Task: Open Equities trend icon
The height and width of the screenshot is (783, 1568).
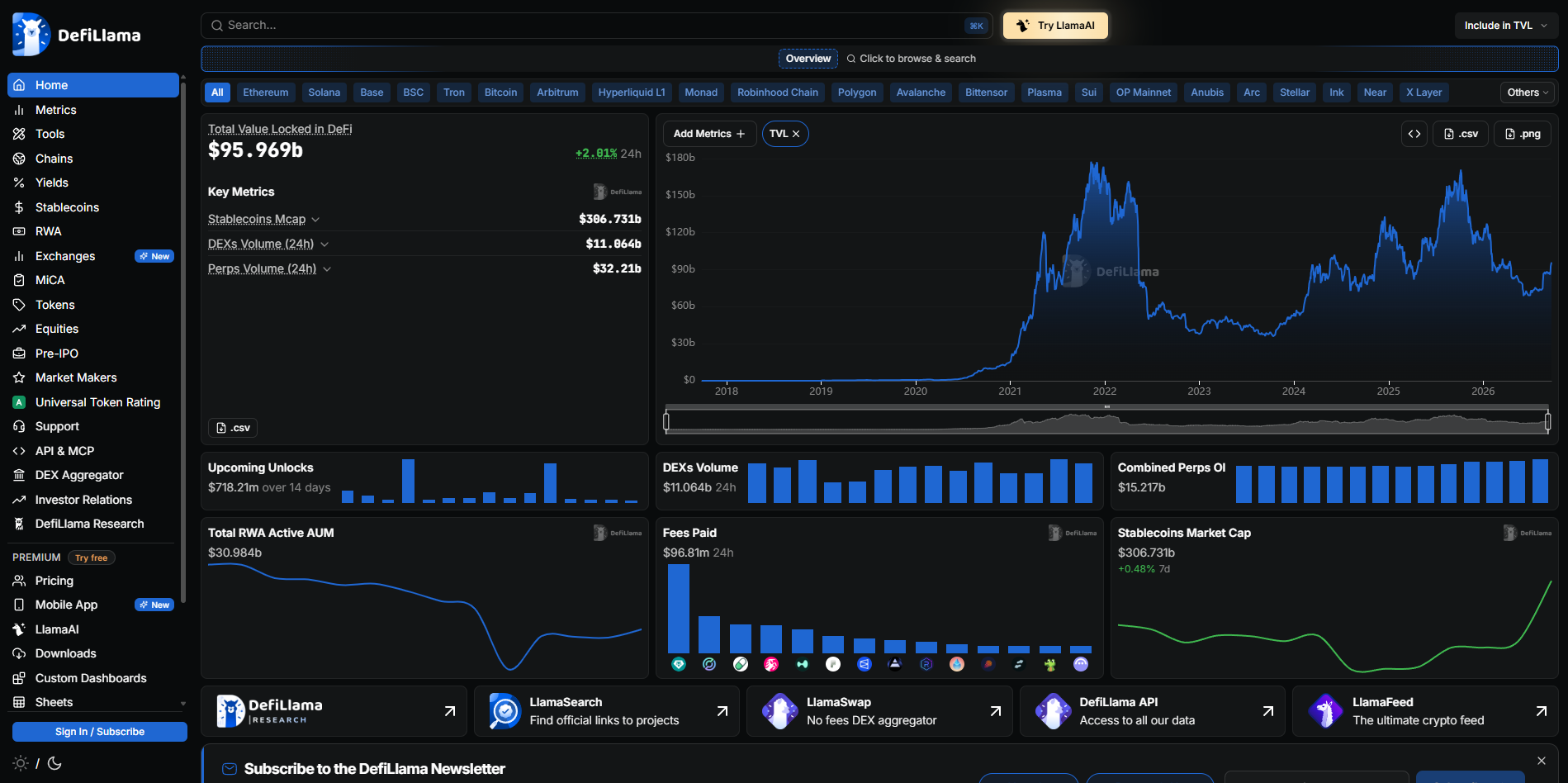Action: (x=19, y=329)
